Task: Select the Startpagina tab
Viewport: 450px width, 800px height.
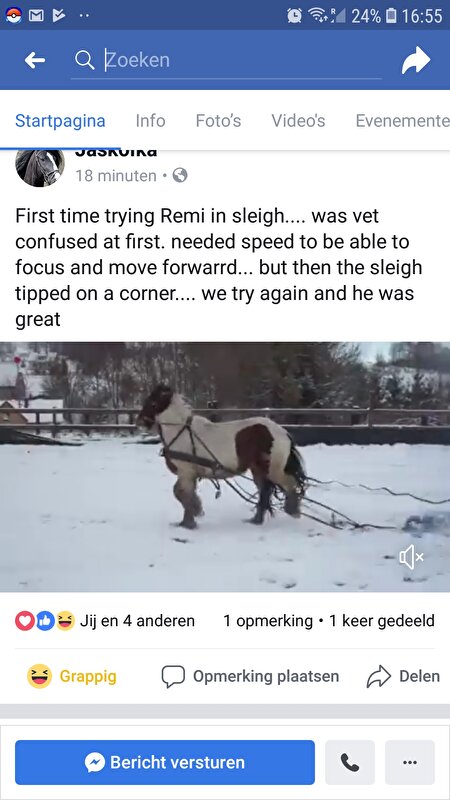Action: (x=60, y=121)
